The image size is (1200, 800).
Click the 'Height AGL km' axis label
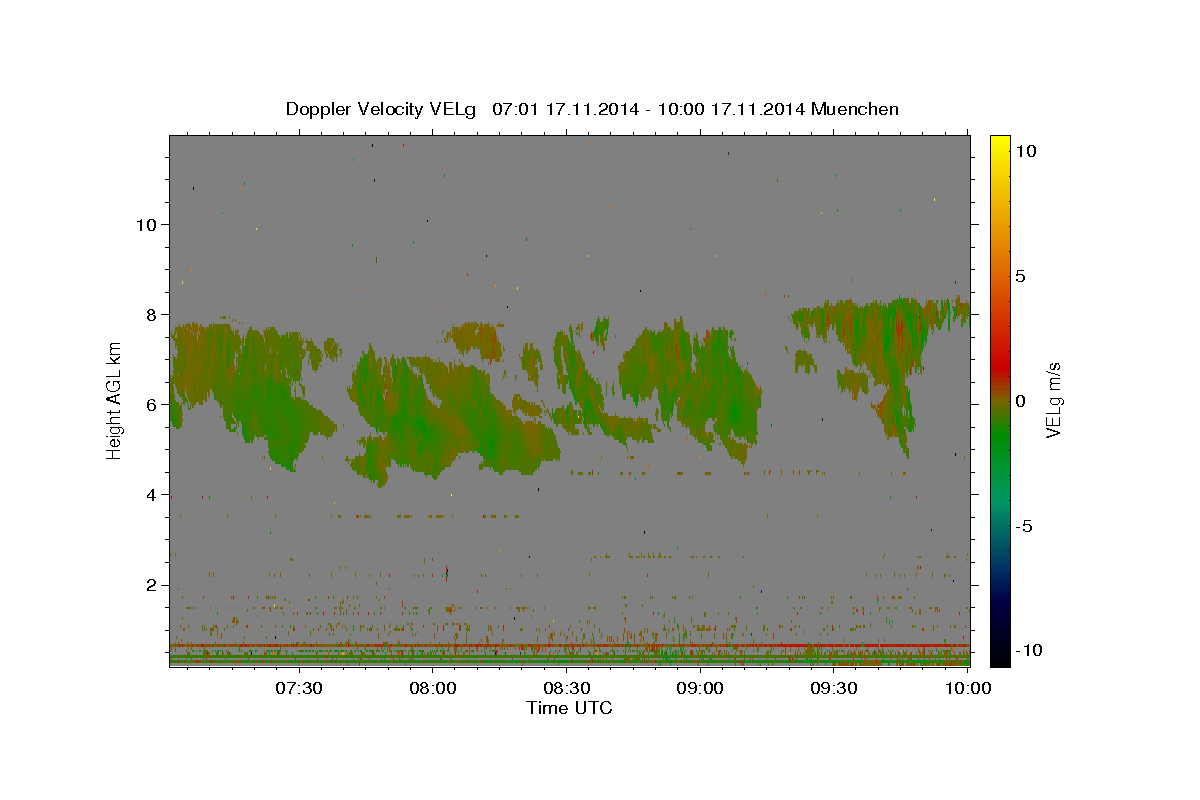[x=114, y=400]
